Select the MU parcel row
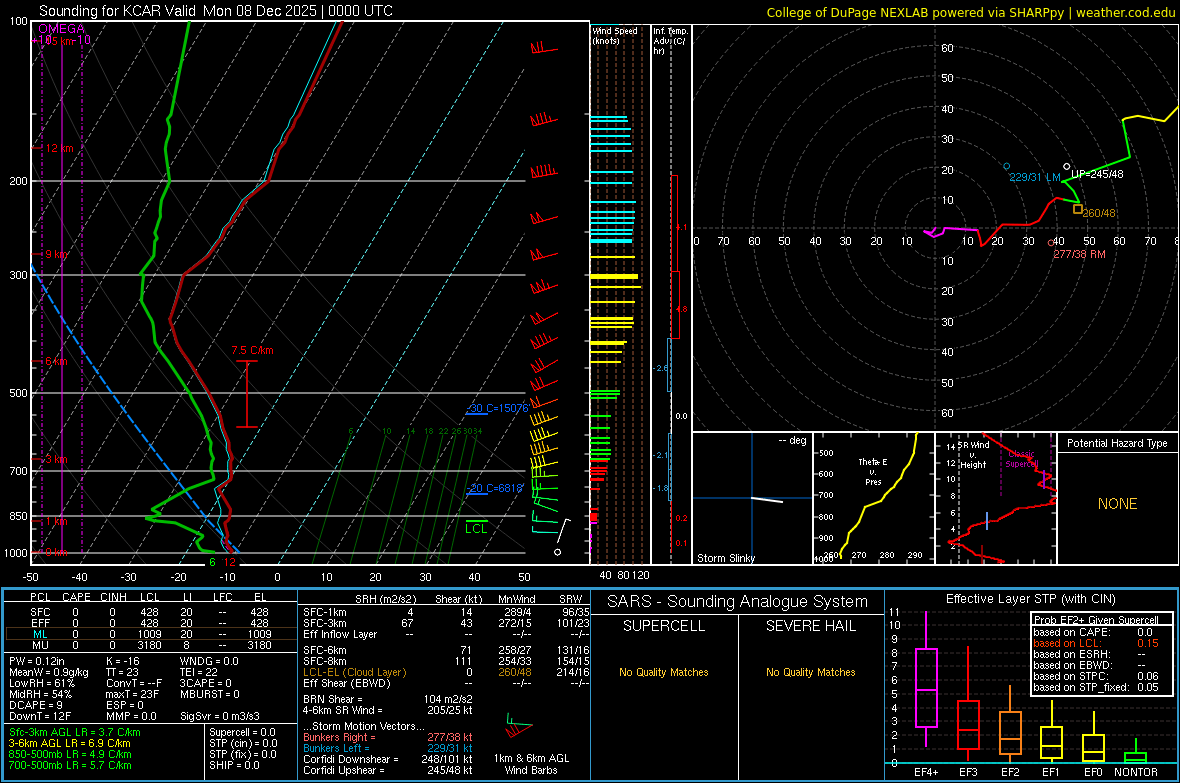1180x783 pixels. coord(151,645)
